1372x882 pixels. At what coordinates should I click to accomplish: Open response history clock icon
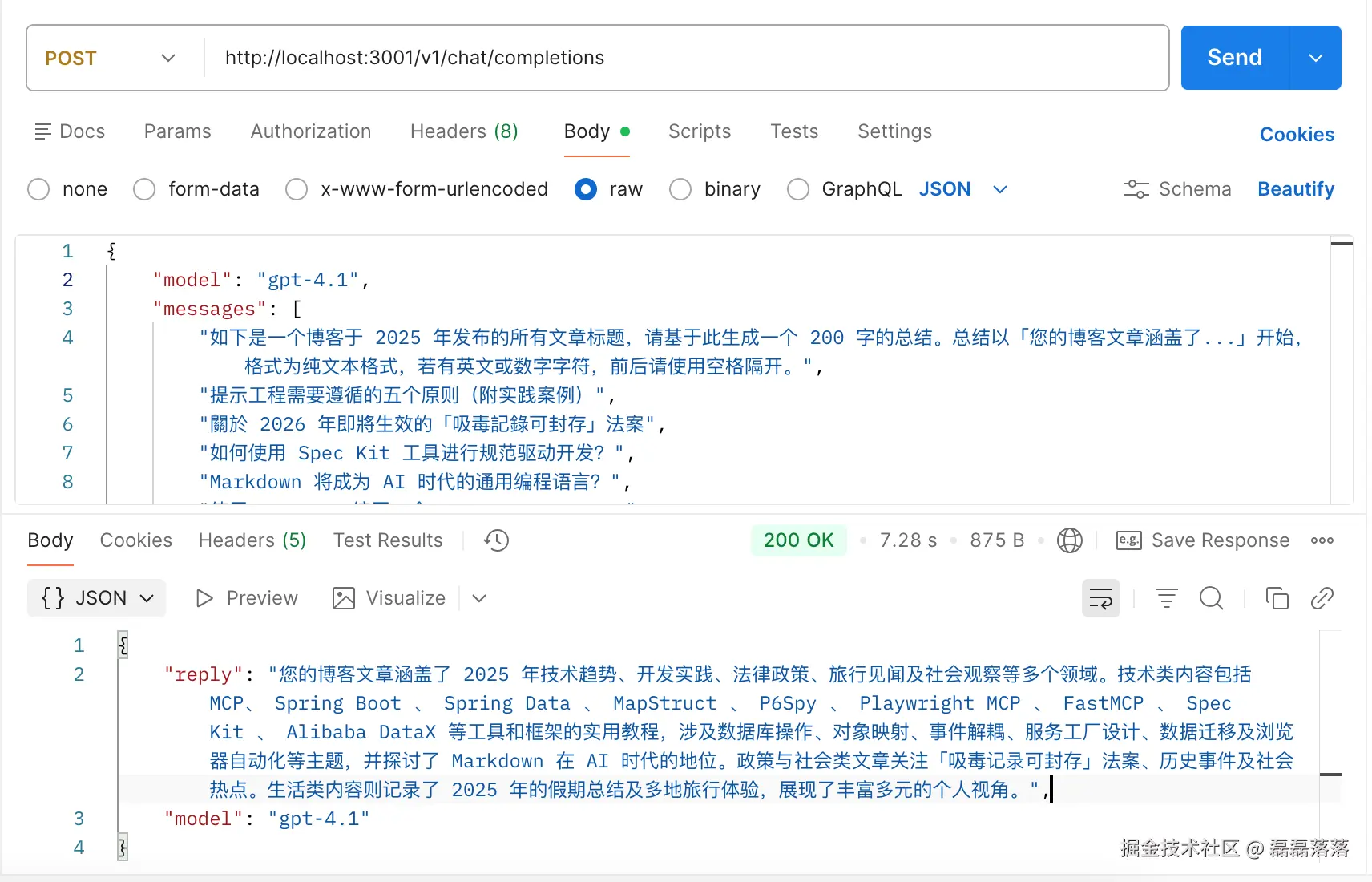pos(496,540)
